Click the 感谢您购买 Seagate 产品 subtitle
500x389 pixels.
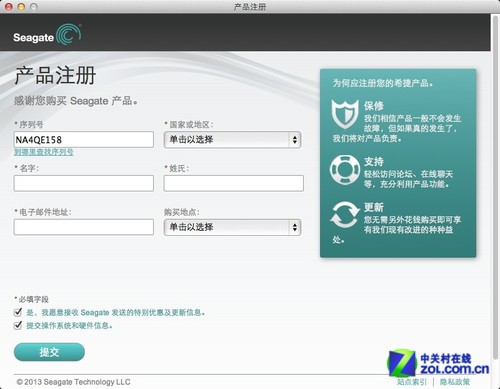(x=76, y=101)
